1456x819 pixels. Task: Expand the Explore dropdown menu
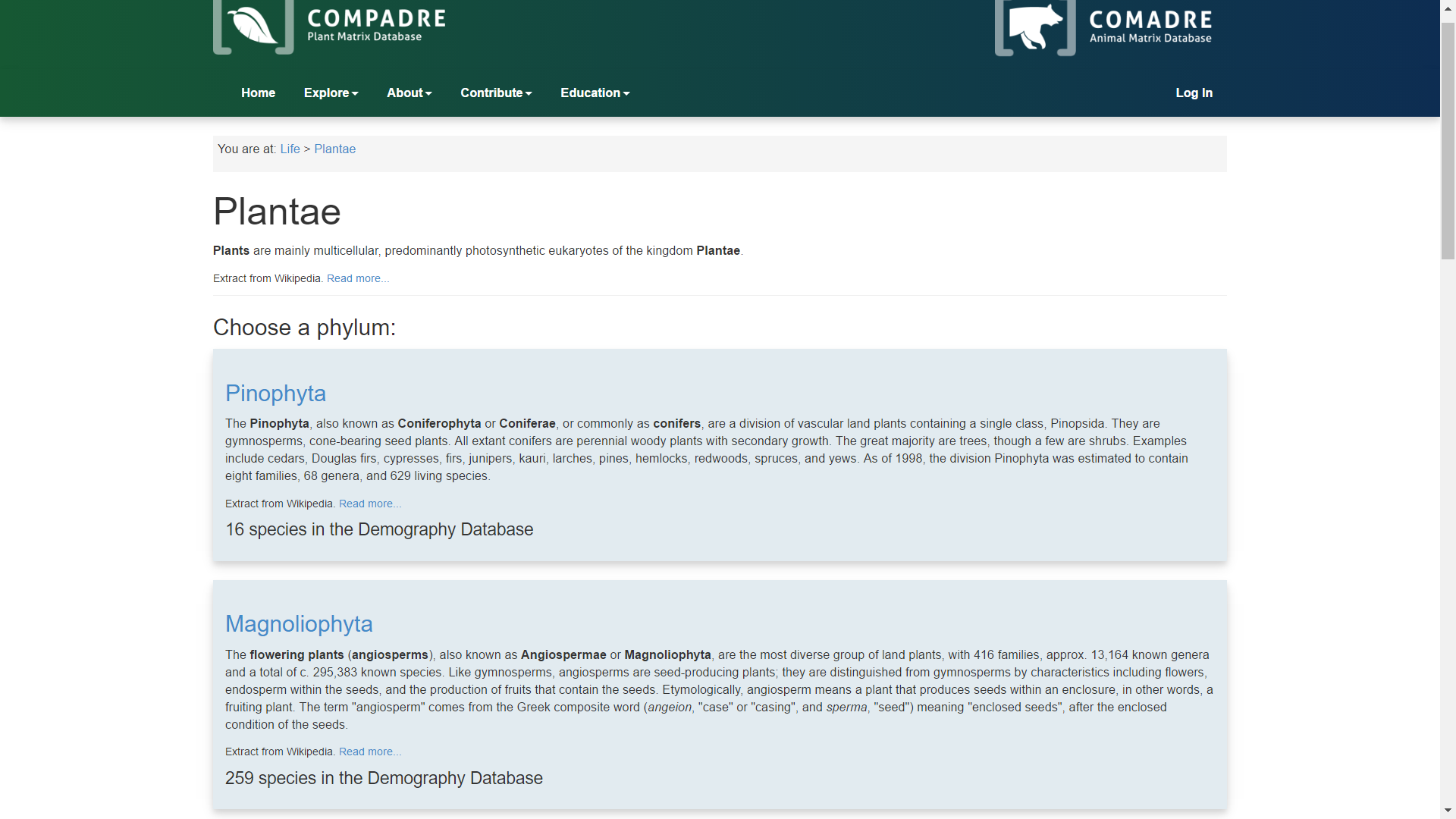pos(331,93)
